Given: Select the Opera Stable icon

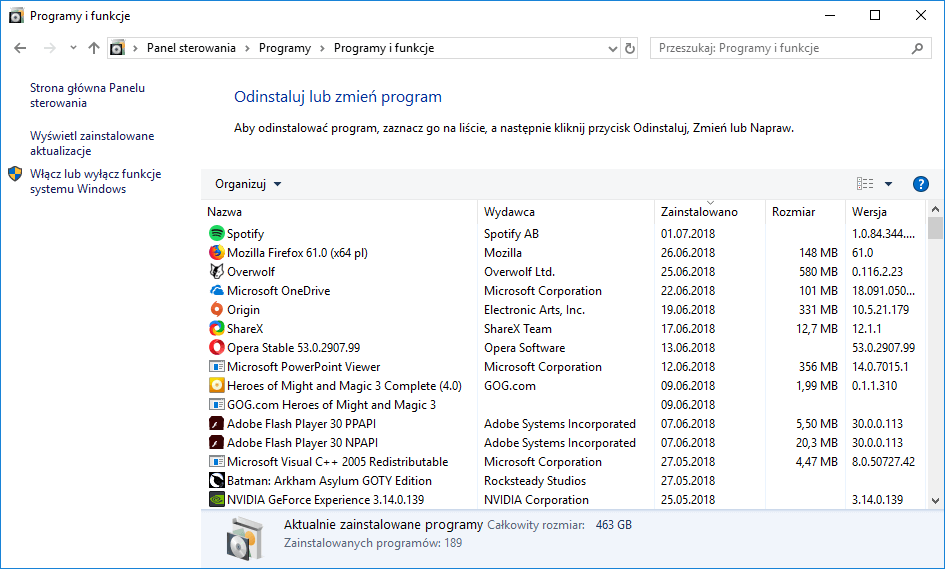Looking at the screenshot, I should click(216, 347).
